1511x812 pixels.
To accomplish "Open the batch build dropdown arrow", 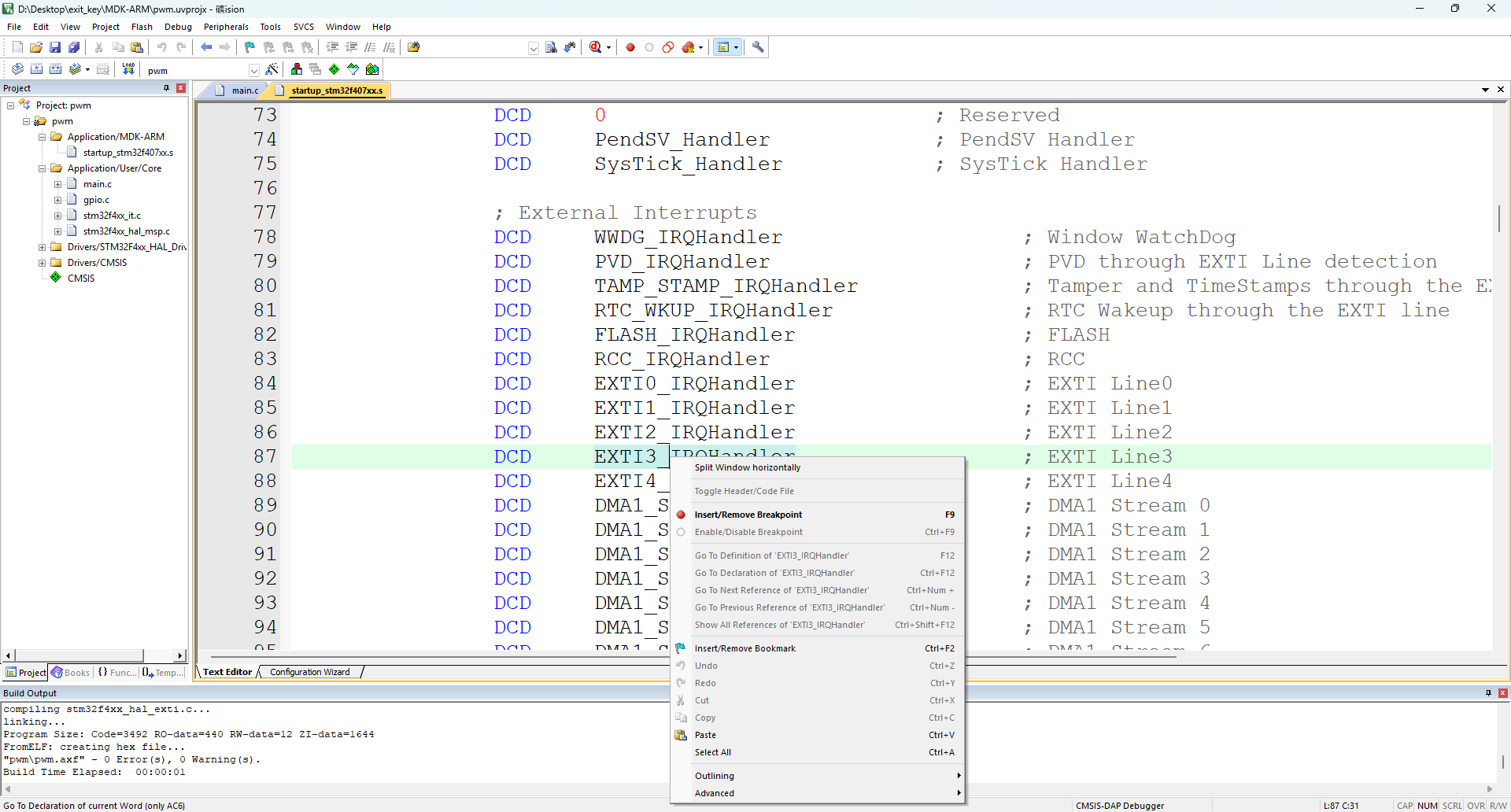I will tap(87, 69).
